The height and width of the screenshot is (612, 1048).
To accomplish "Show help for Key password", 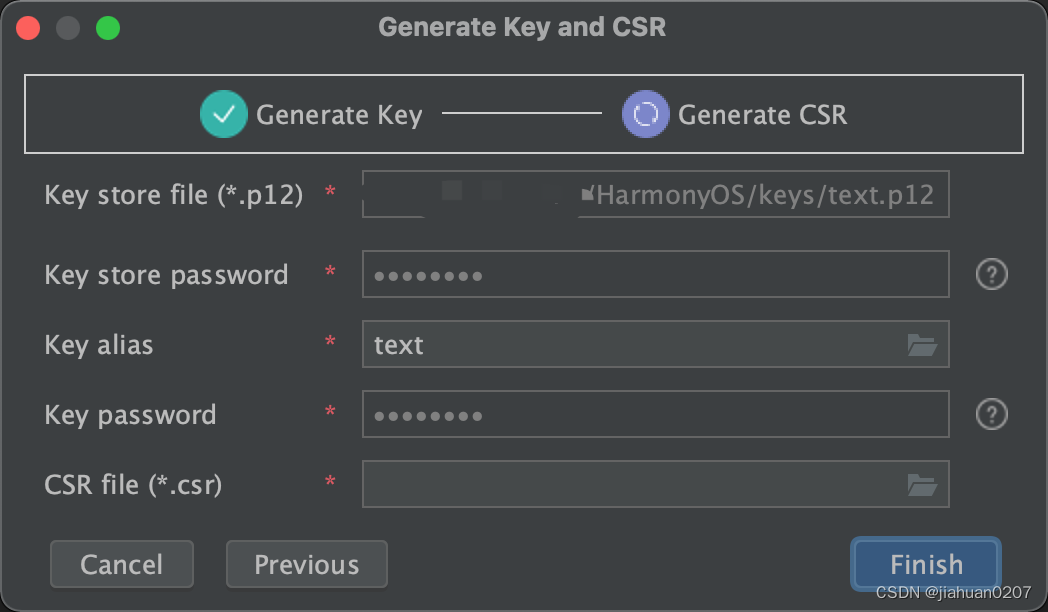I will (x=992, y=414).
